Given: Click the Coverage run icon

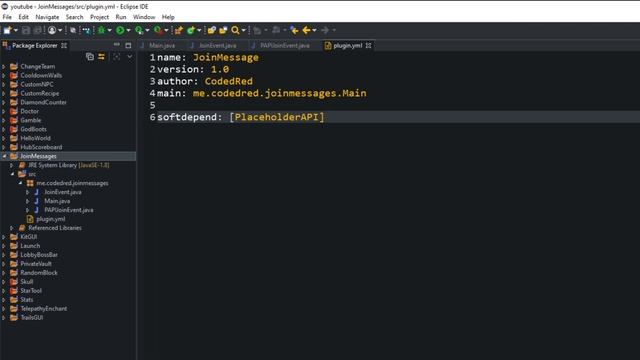Looking at the screenshot, I should (x=139, y=30).
